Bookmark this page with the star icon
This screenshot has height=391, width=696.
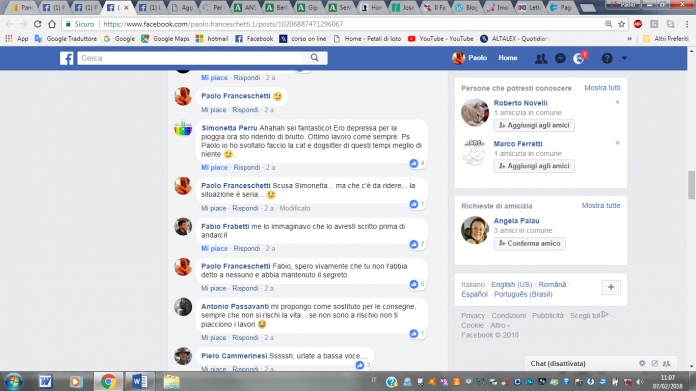tap(621, 24)
